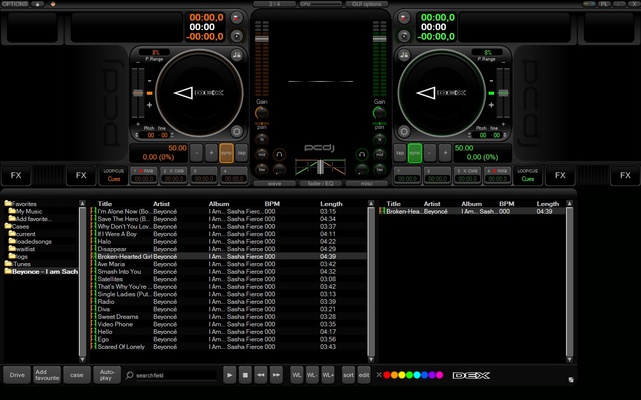Viewport: 641px width, 400px height.
Task: Open the left deck gear settings icon
Action: click(x=236, y=131)
